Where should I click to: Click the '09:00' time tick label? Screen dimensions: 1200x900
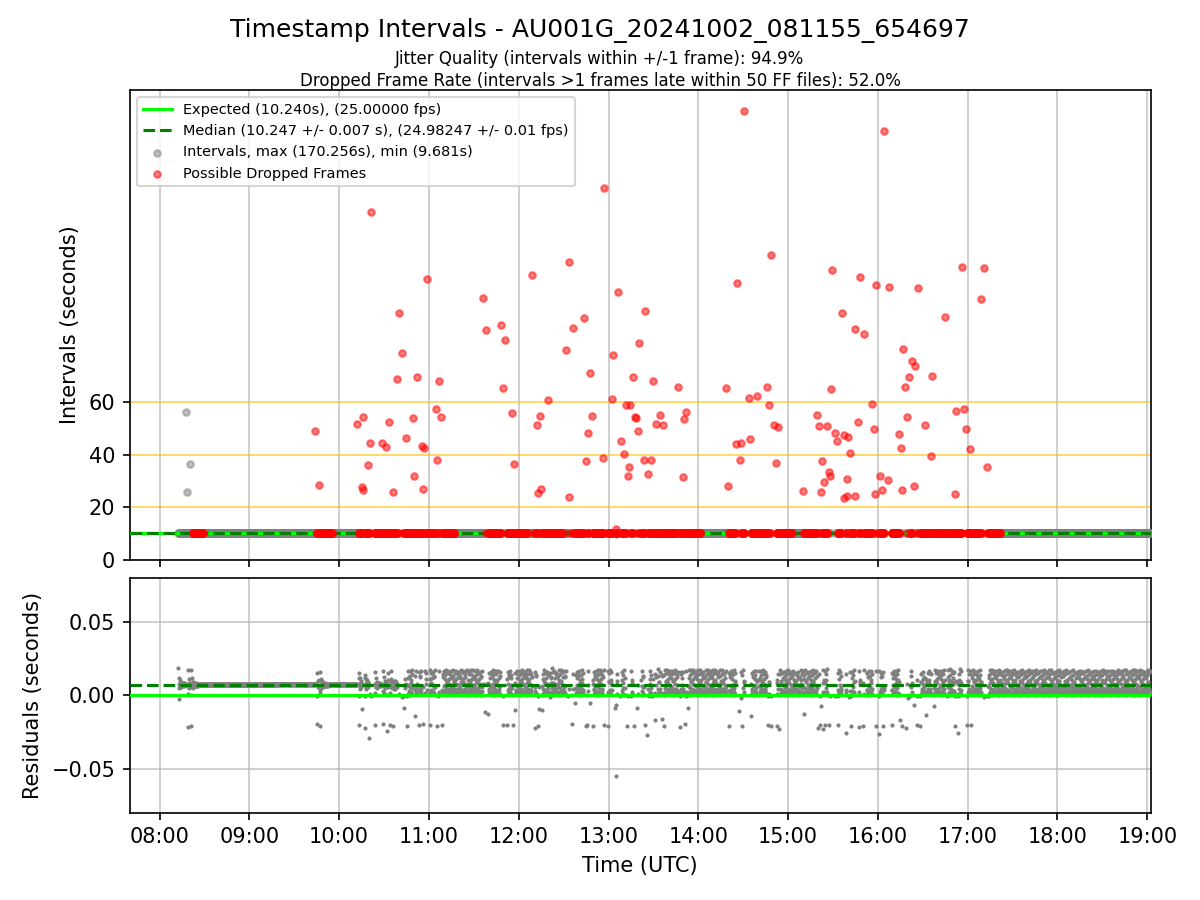pos(250,837)
